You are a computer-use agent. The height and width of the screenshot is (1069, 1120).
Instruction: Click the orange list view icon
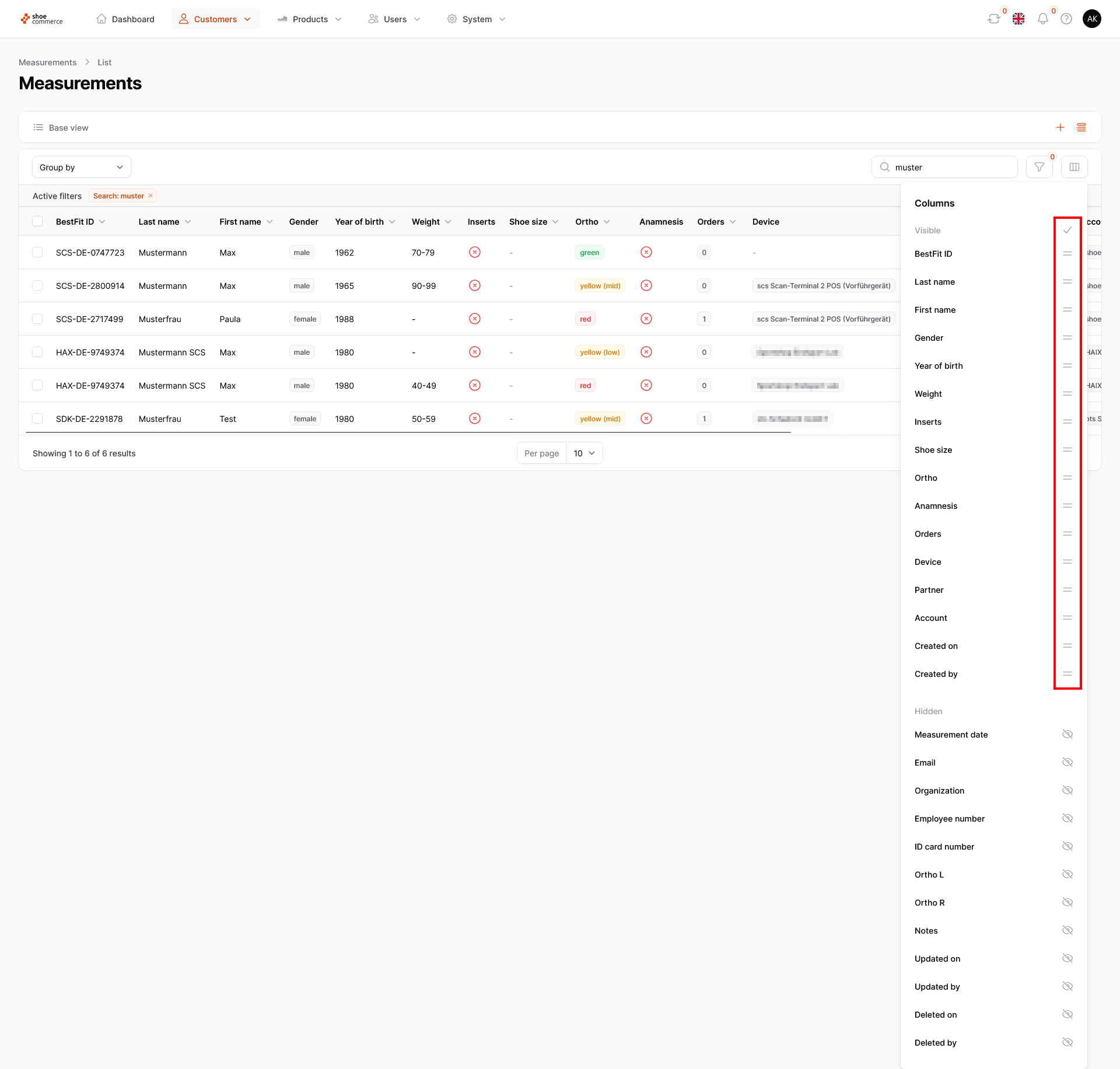1081,128
